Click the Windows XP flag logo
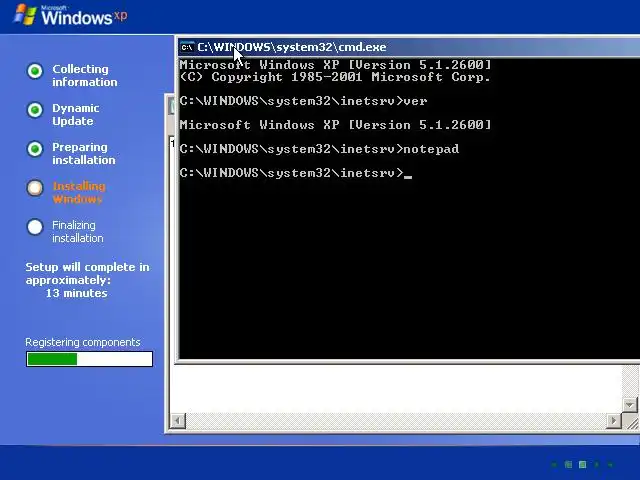Viewport: 640px width, 480px height. click(x=25, y=15)
